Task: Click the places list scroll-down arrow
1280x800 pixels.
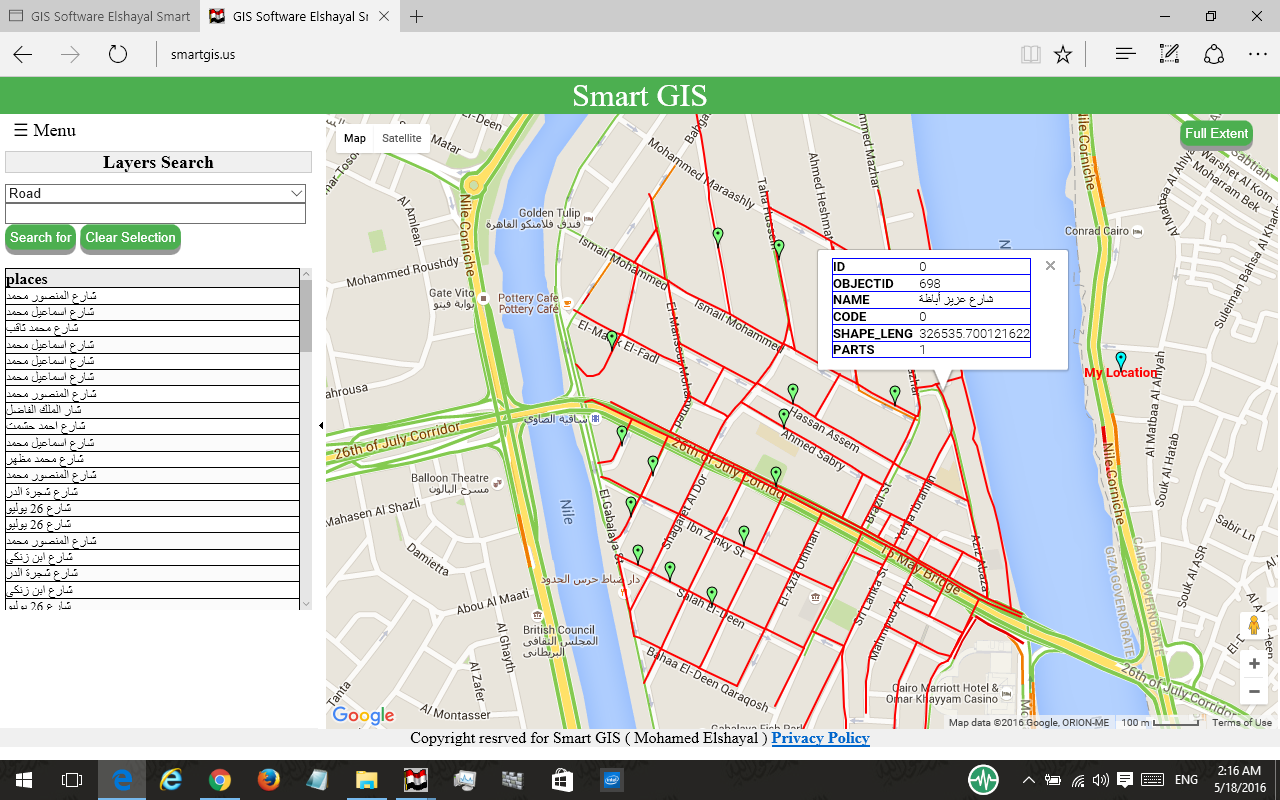Action: point(306,603)
